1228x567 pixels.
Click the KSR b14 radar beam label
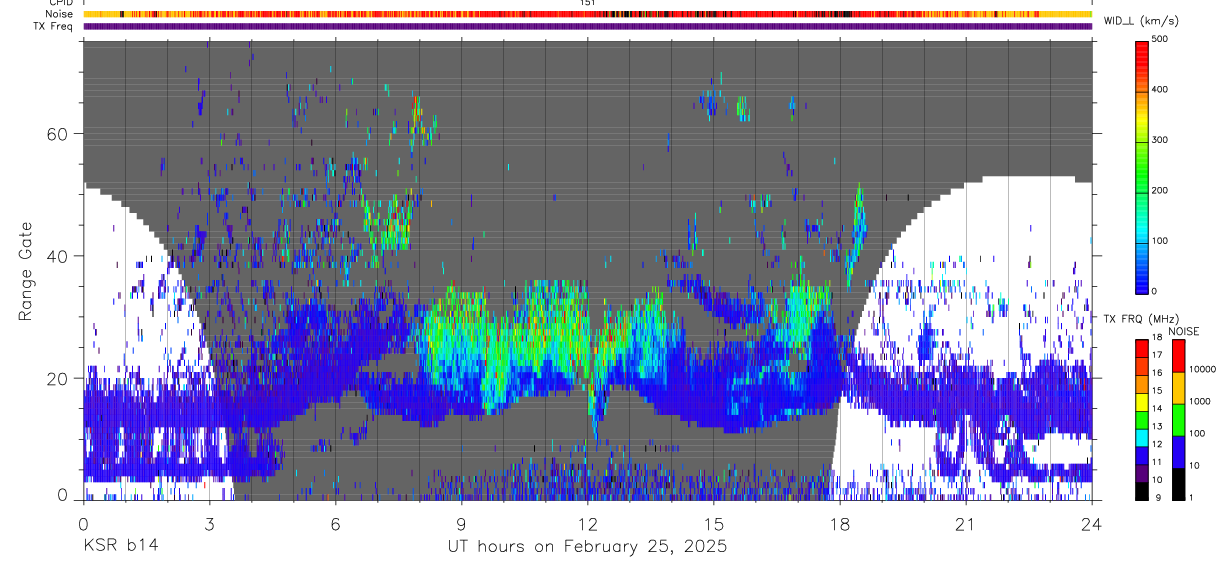tap(119, 546)
